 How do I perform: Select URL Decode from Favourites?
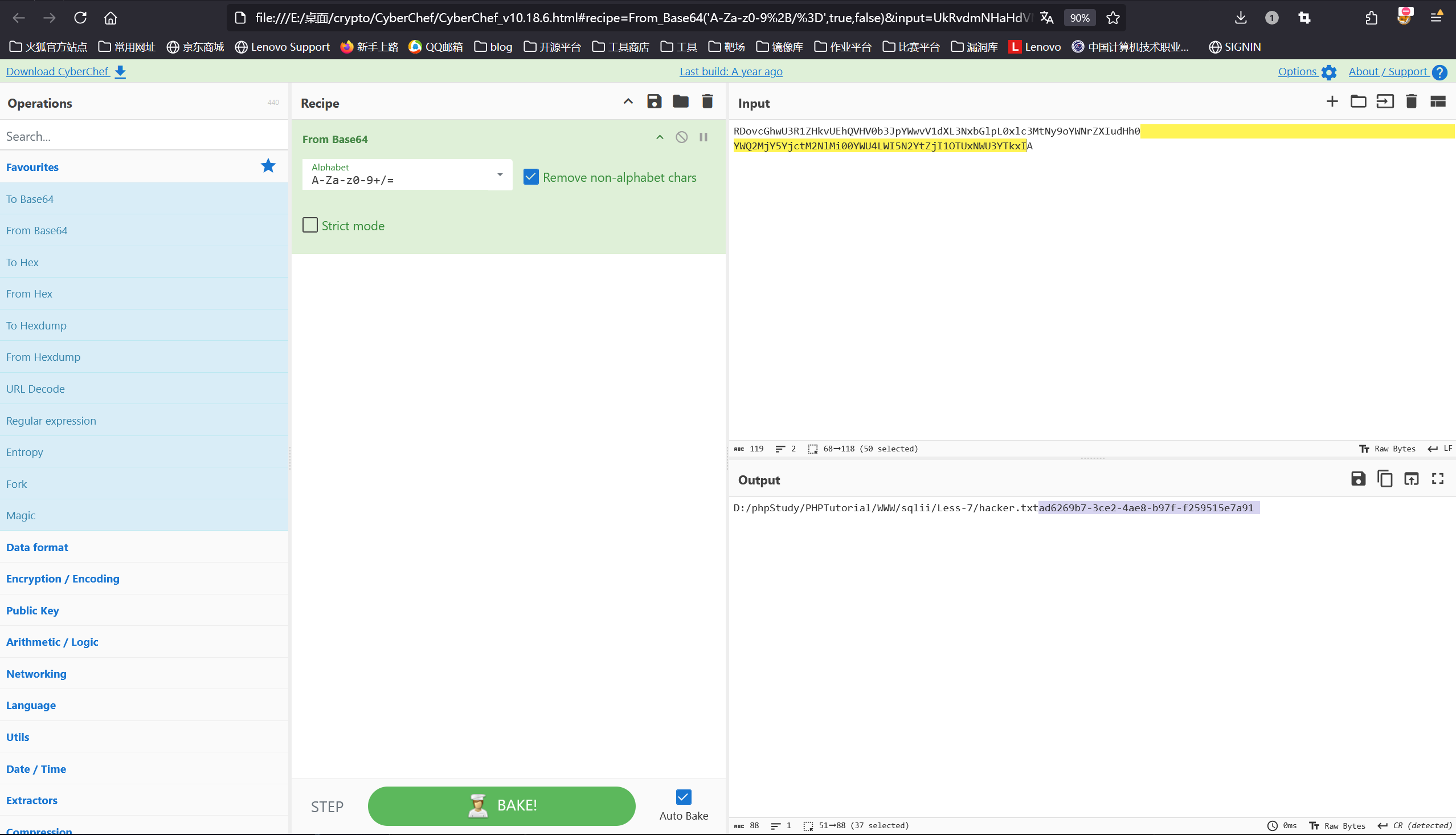coord(35,389)
